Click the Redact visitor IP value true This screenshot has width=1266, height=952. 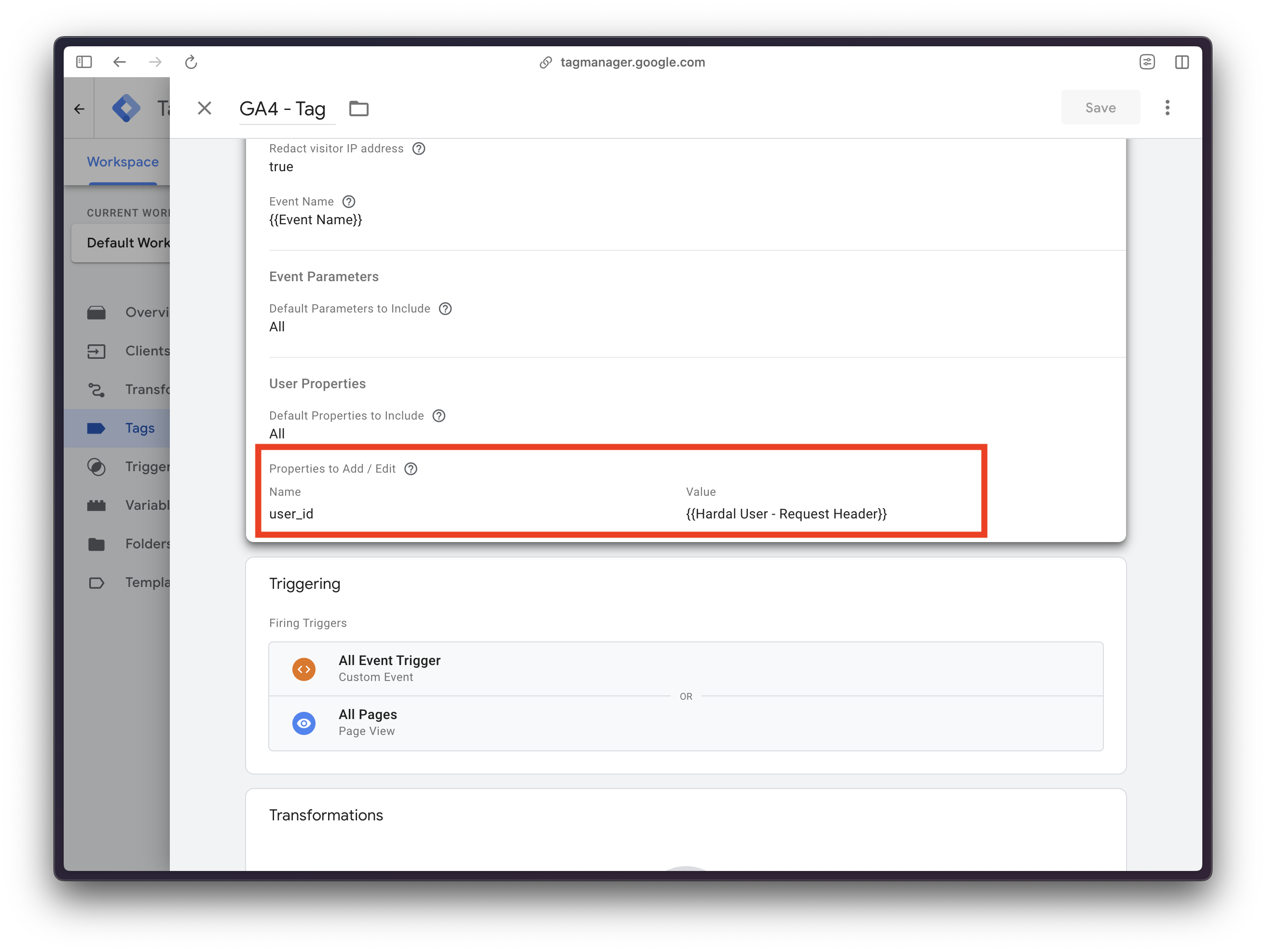[281, 166]
